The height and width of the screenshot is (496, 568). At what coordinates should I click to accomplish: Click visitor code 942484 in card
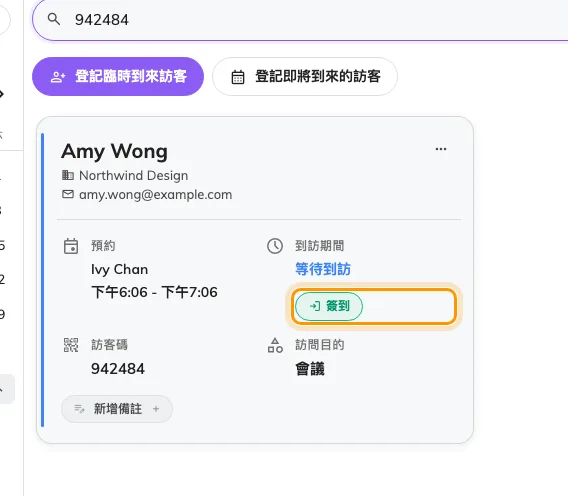click(118, 369)
